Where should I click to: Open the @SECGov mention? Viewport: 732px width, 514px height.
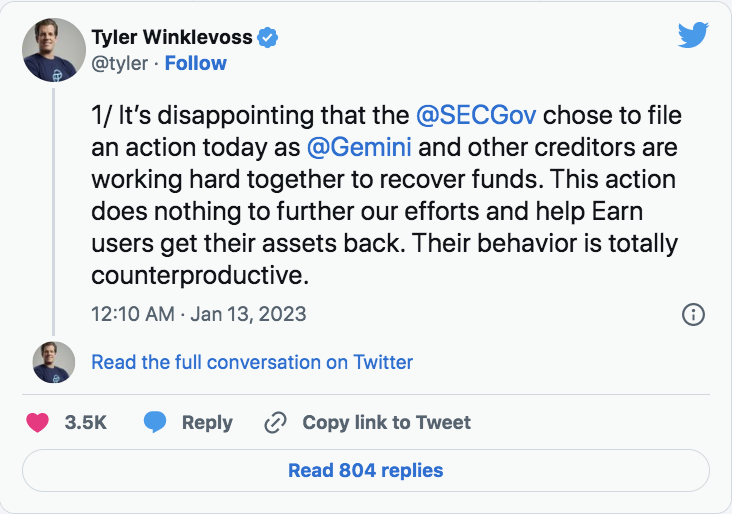pyautogui.click(x=475, y=115)
